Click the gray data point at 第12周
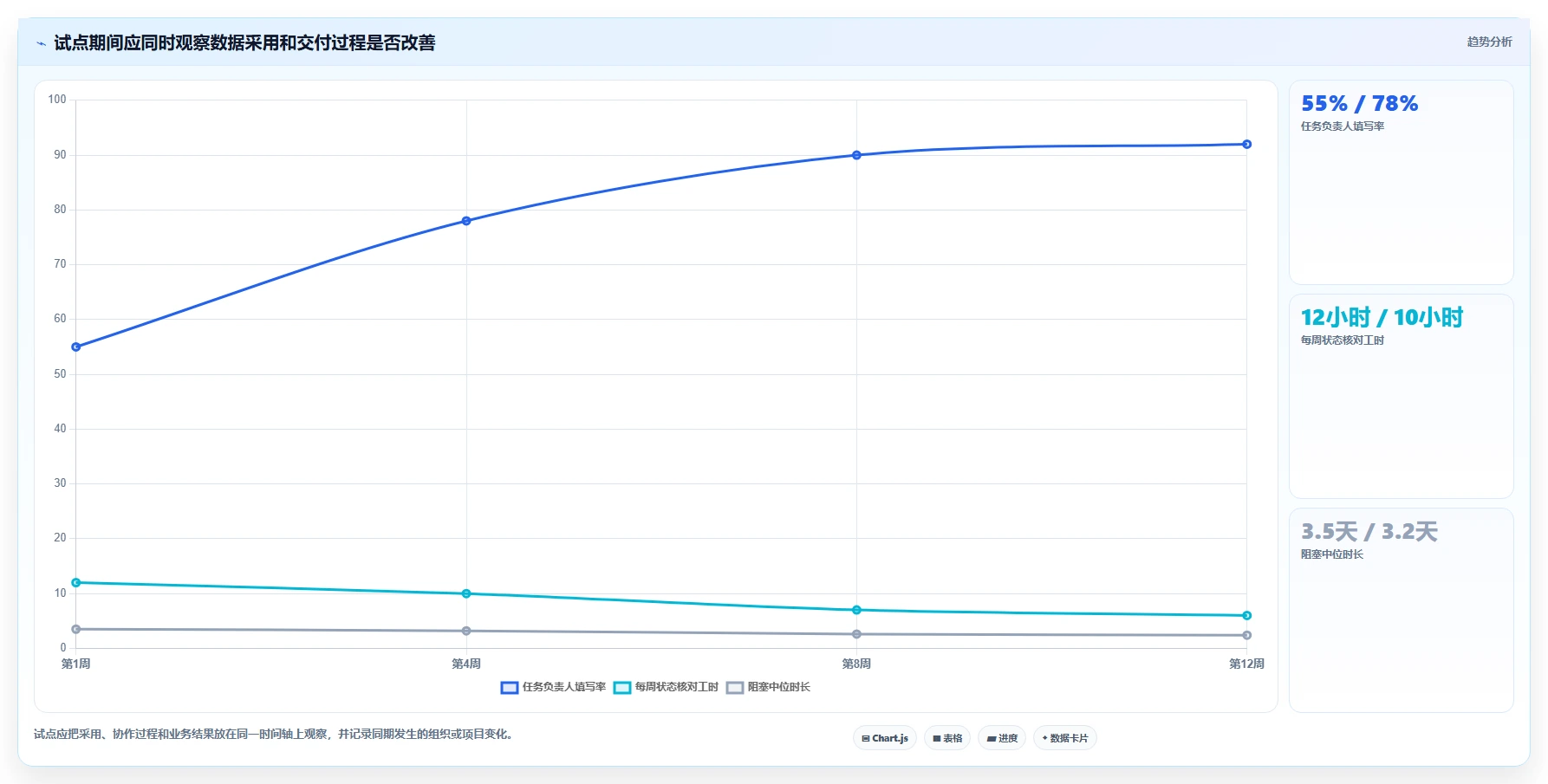This screenshot has width=1548, height=784. click(x=1246, y=635)
